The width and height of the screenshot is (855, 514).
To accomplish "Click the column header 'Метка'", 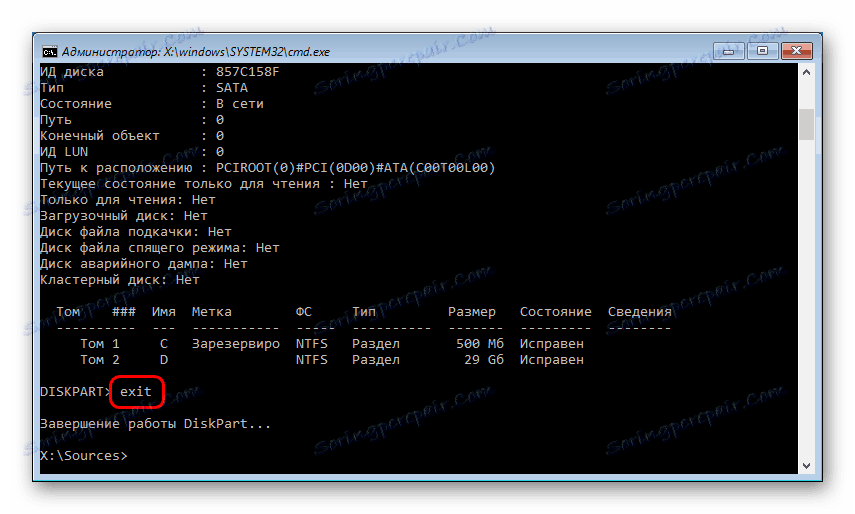I will [212, 312].
